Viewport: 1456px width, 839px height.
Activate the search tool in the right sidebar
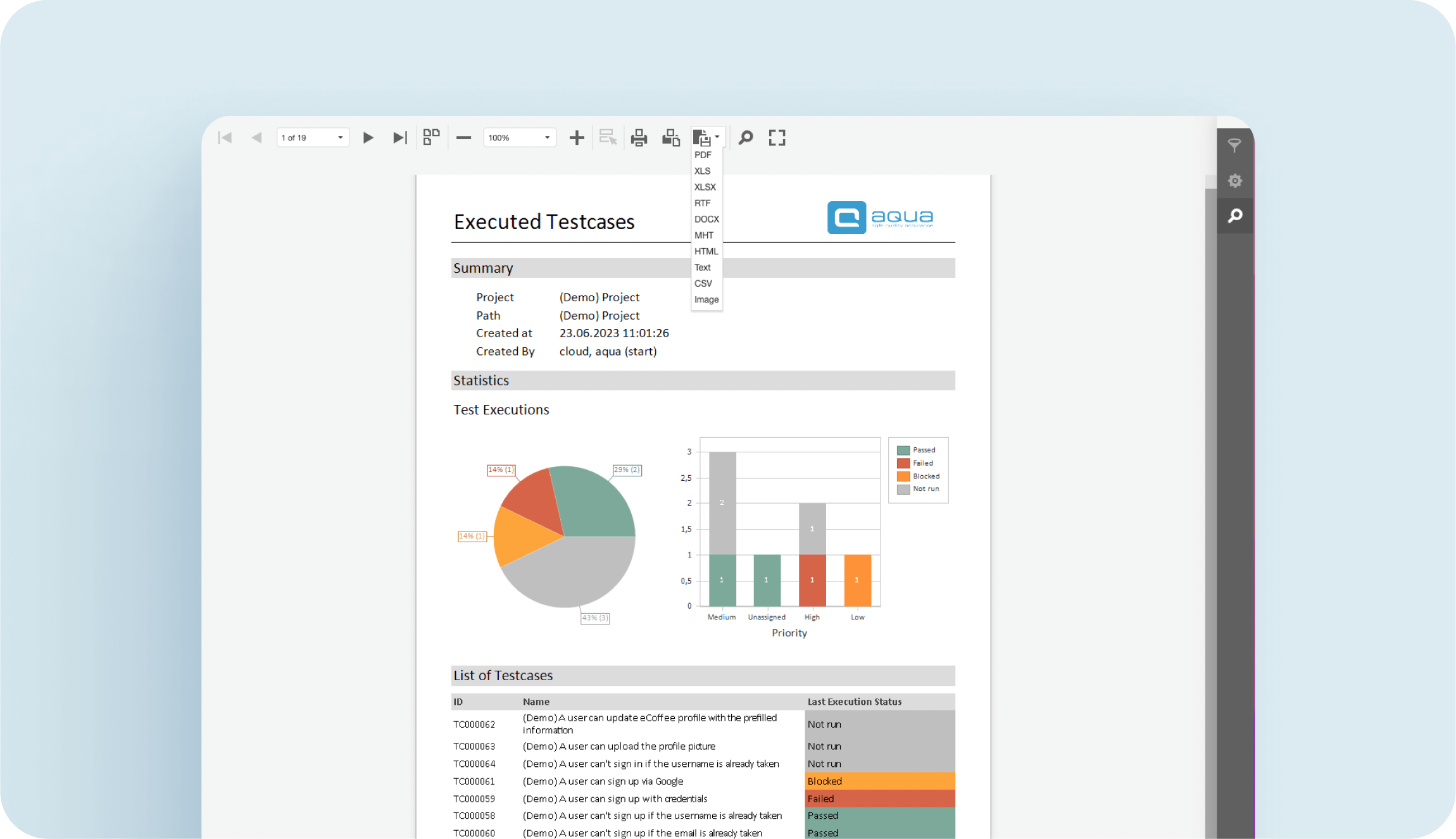[1235, 216]
